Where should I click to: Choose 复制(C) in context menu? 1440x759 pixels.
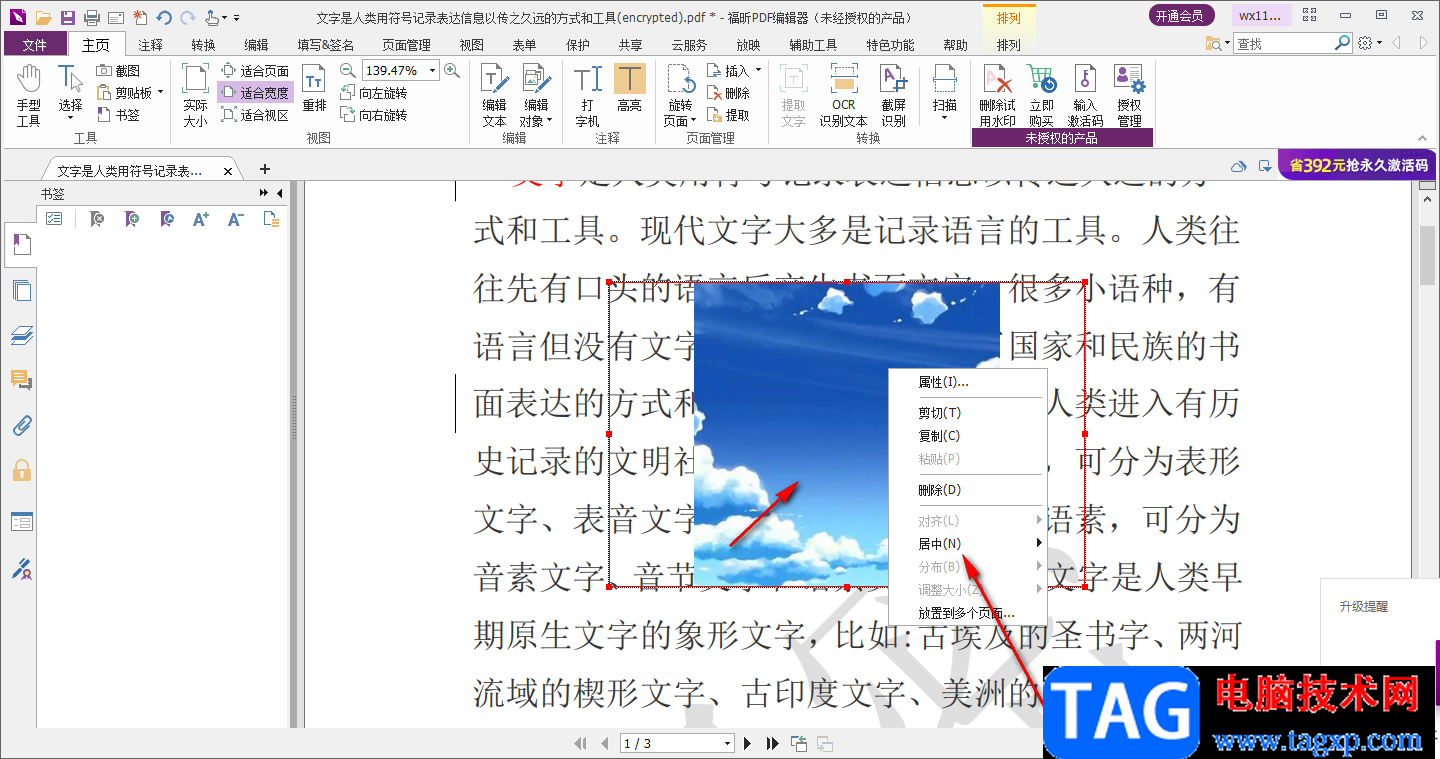point(968,436)
